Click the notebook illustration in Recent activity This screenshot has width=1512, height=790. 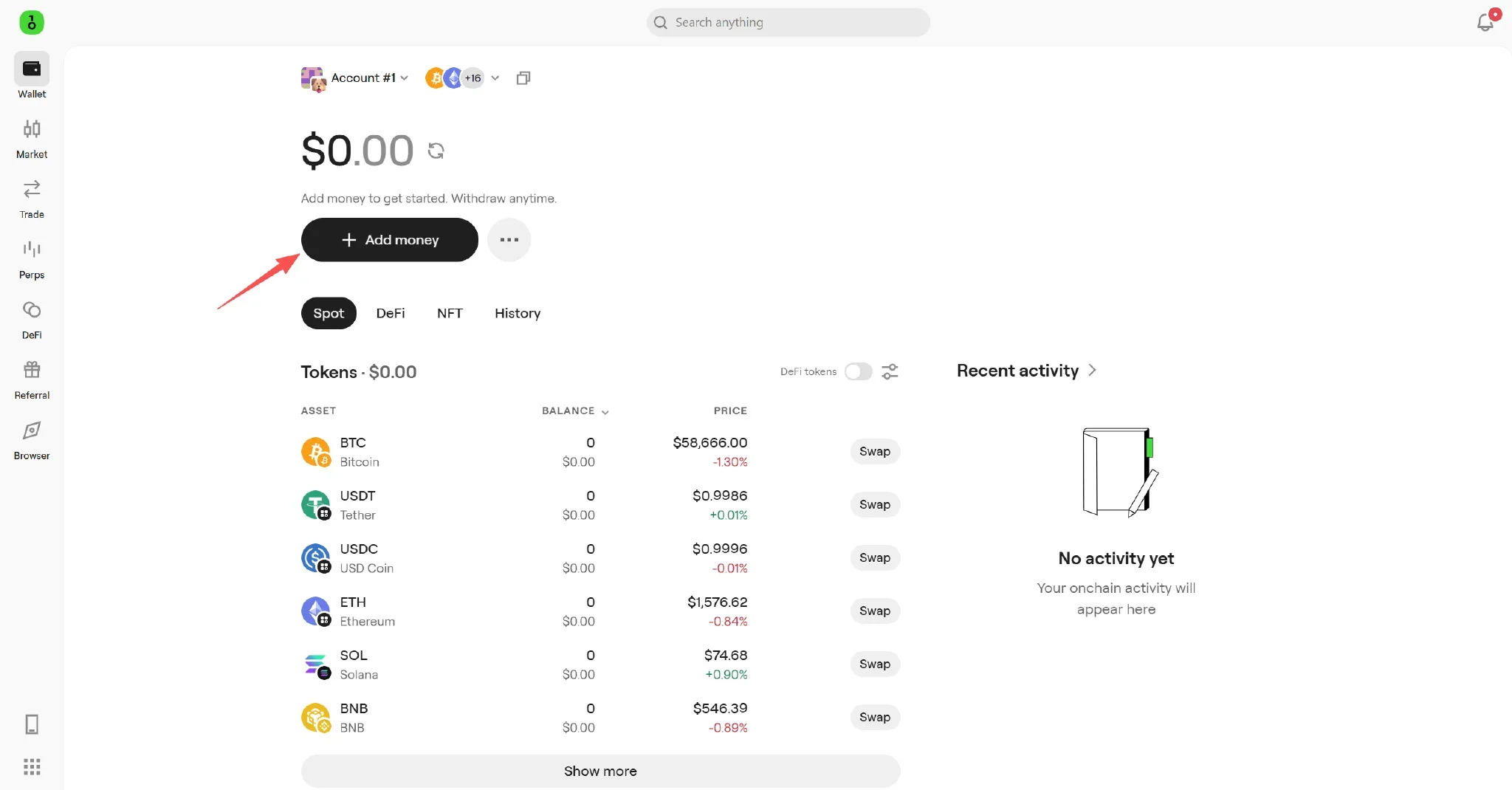[x=1119, y=472]
